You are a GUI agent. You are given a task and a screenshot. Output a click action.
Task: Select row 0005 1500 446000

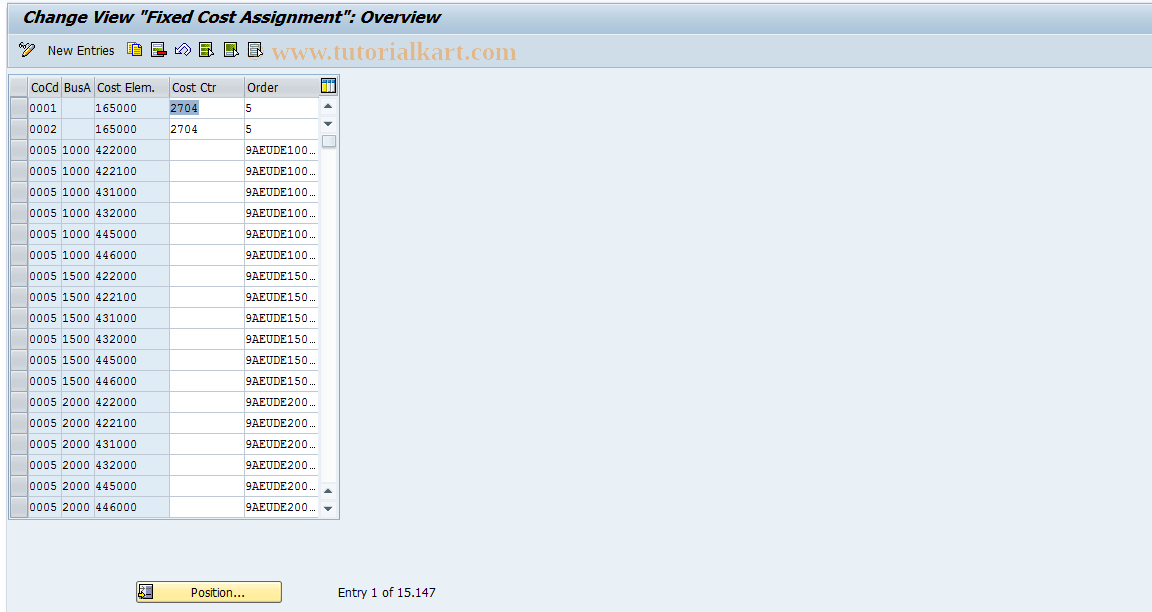(x=19, y=381)
